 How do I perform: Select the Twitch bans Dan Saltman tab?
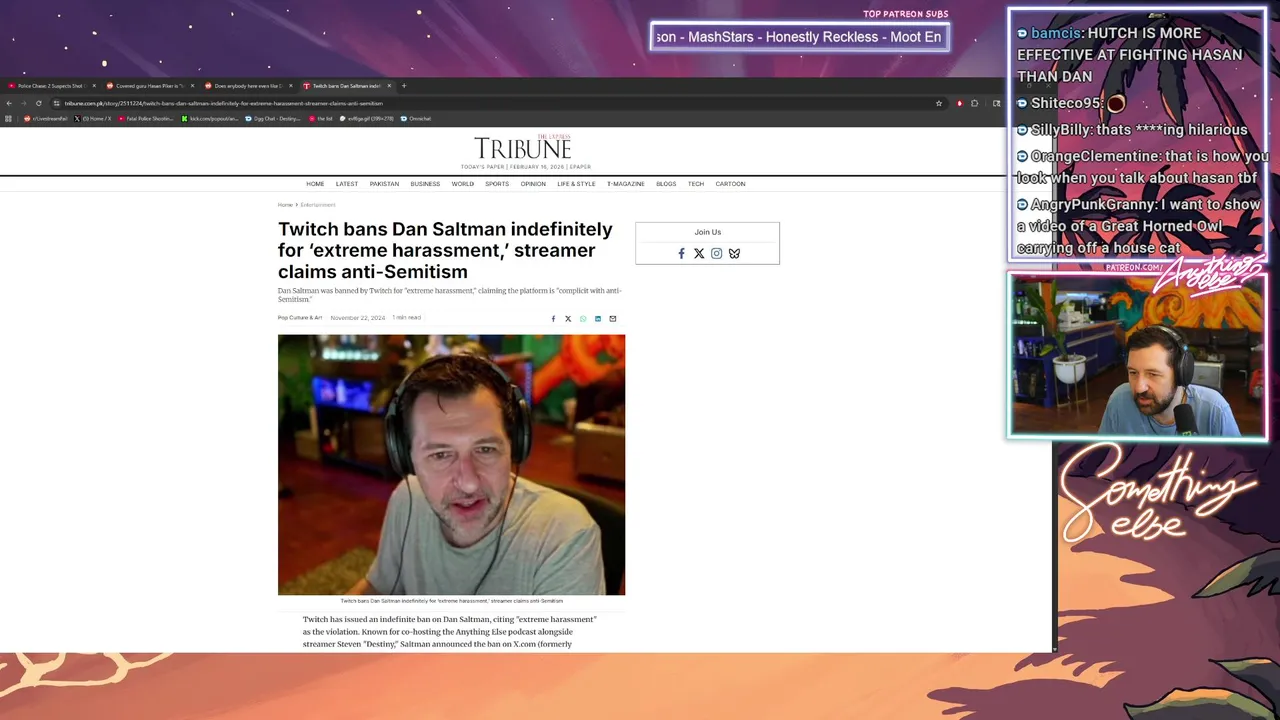[345, 86]
